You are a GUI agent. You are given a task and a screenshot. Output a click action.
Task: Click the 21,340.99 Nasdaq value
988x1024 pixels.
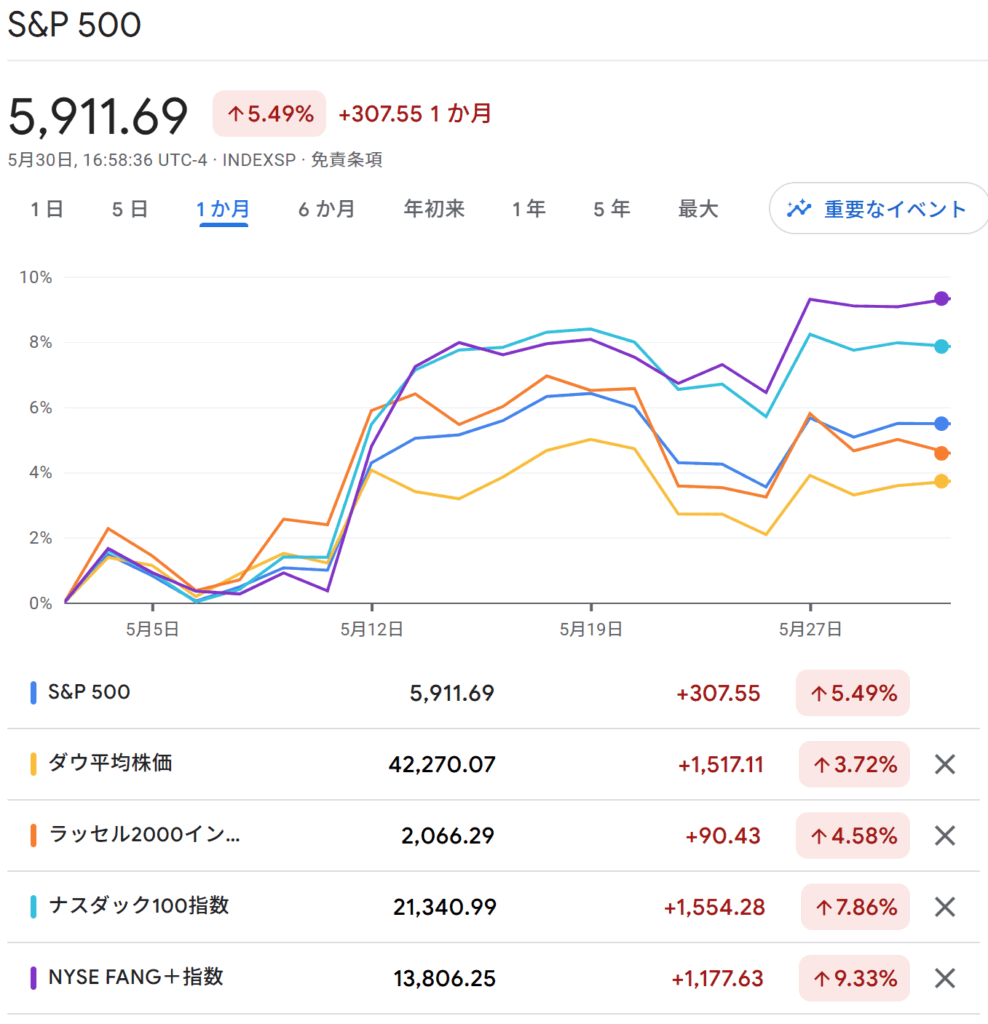click(445, 906)
